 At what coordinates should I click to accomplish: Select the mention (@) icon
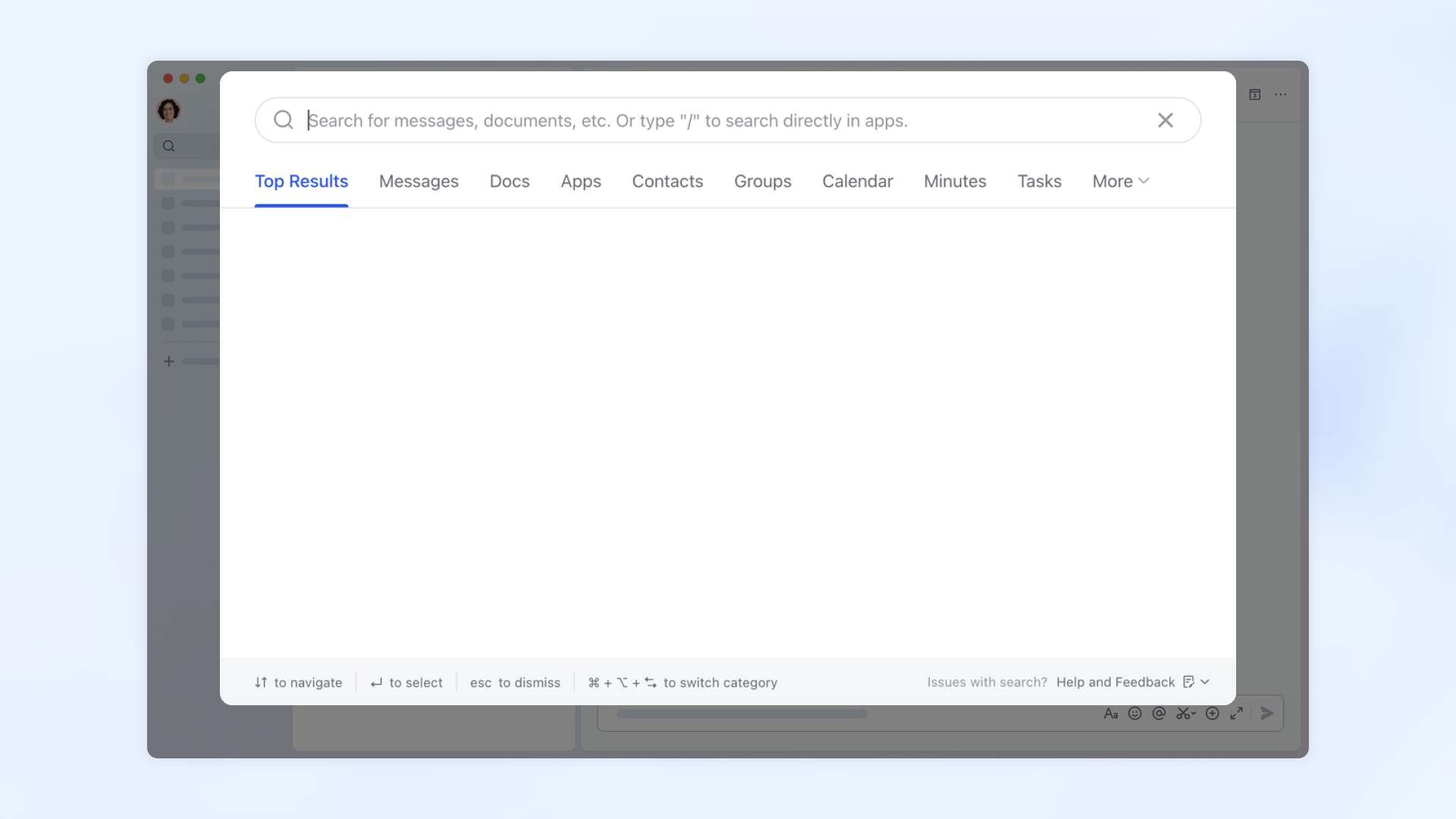click(1159, 714)
